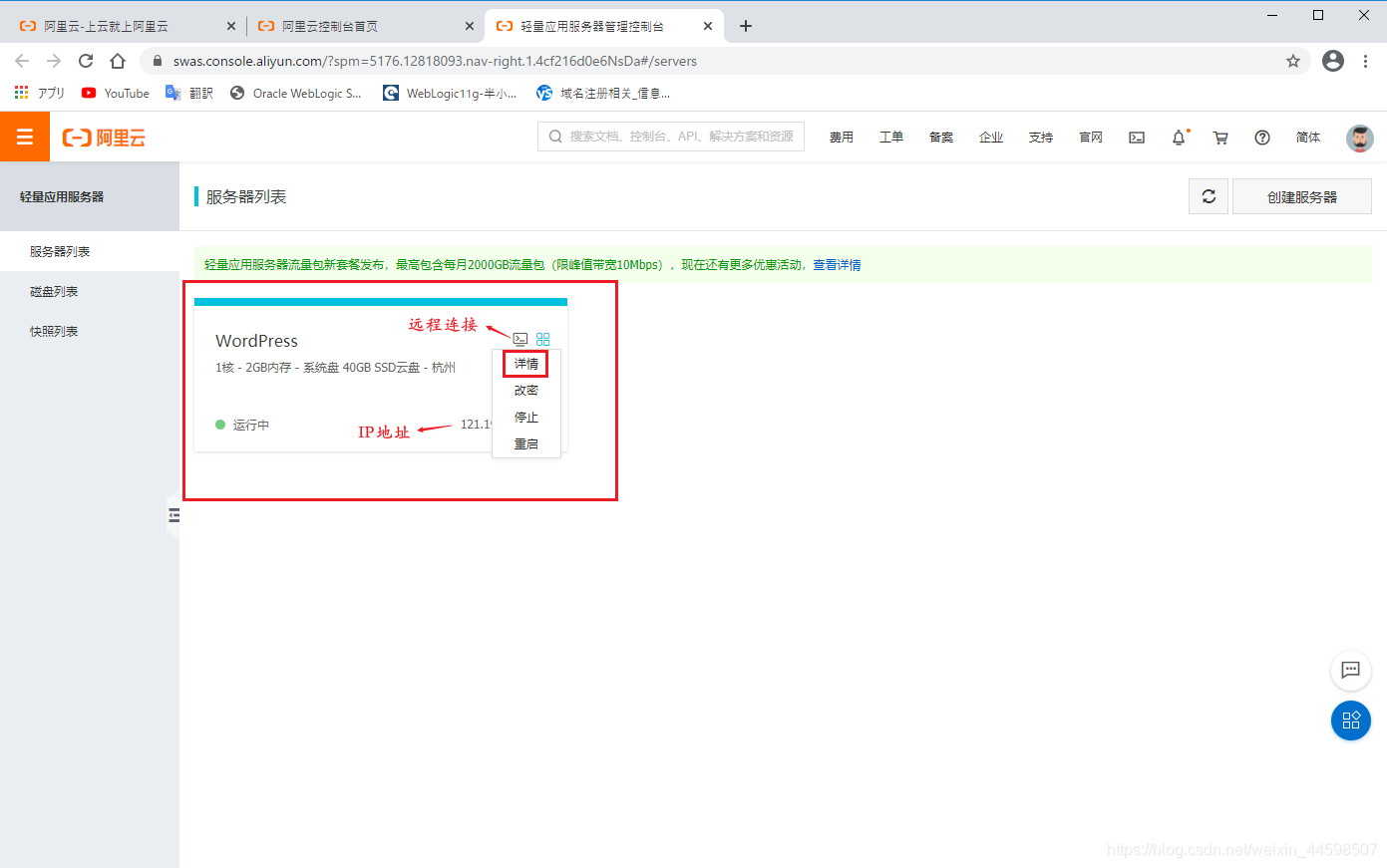
Task: Focus the console search box
Action: click(x=671, y=137)
